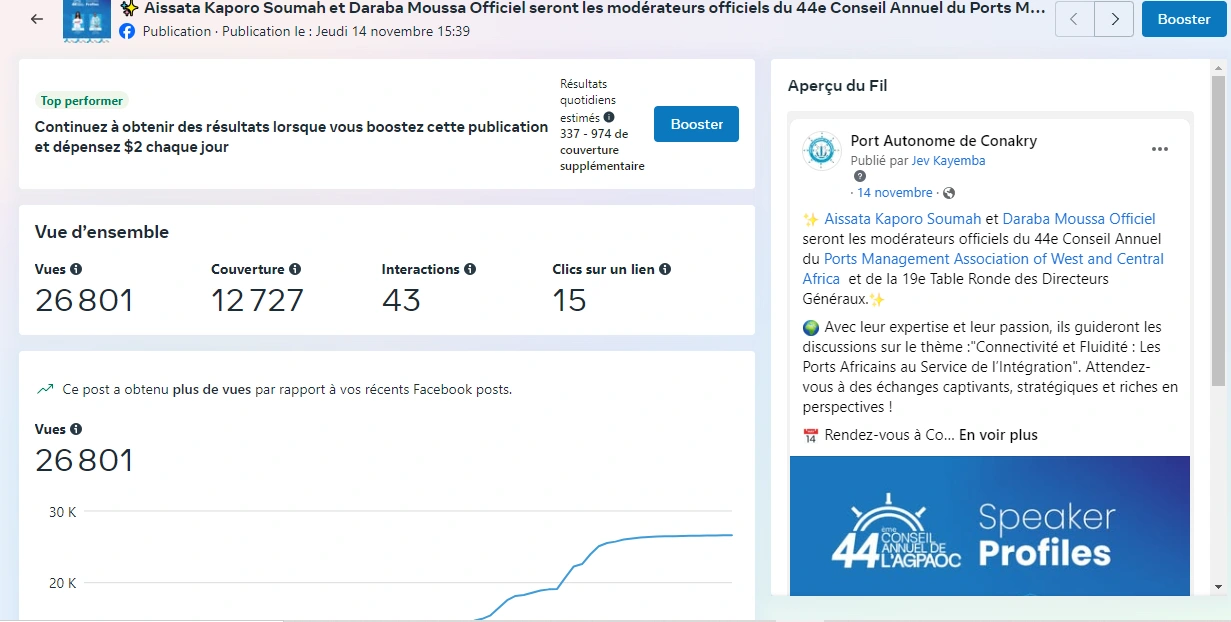Open Daraba Moussa Officiel tagged profile
This screenshot has height=622, width=1231.
(1079, 218)
